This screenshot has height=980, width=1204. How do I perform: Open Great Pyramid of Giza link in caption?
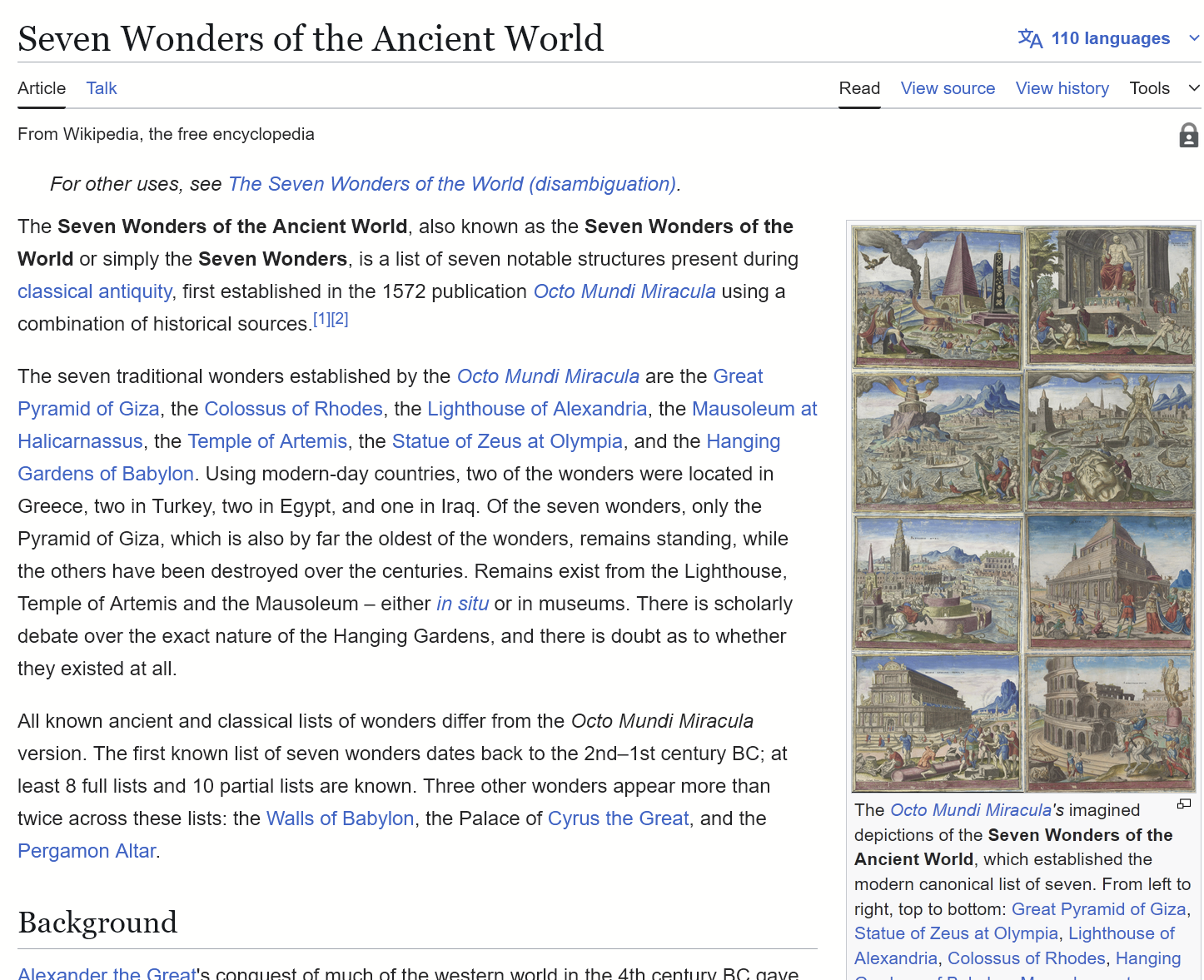point(1099,909)
